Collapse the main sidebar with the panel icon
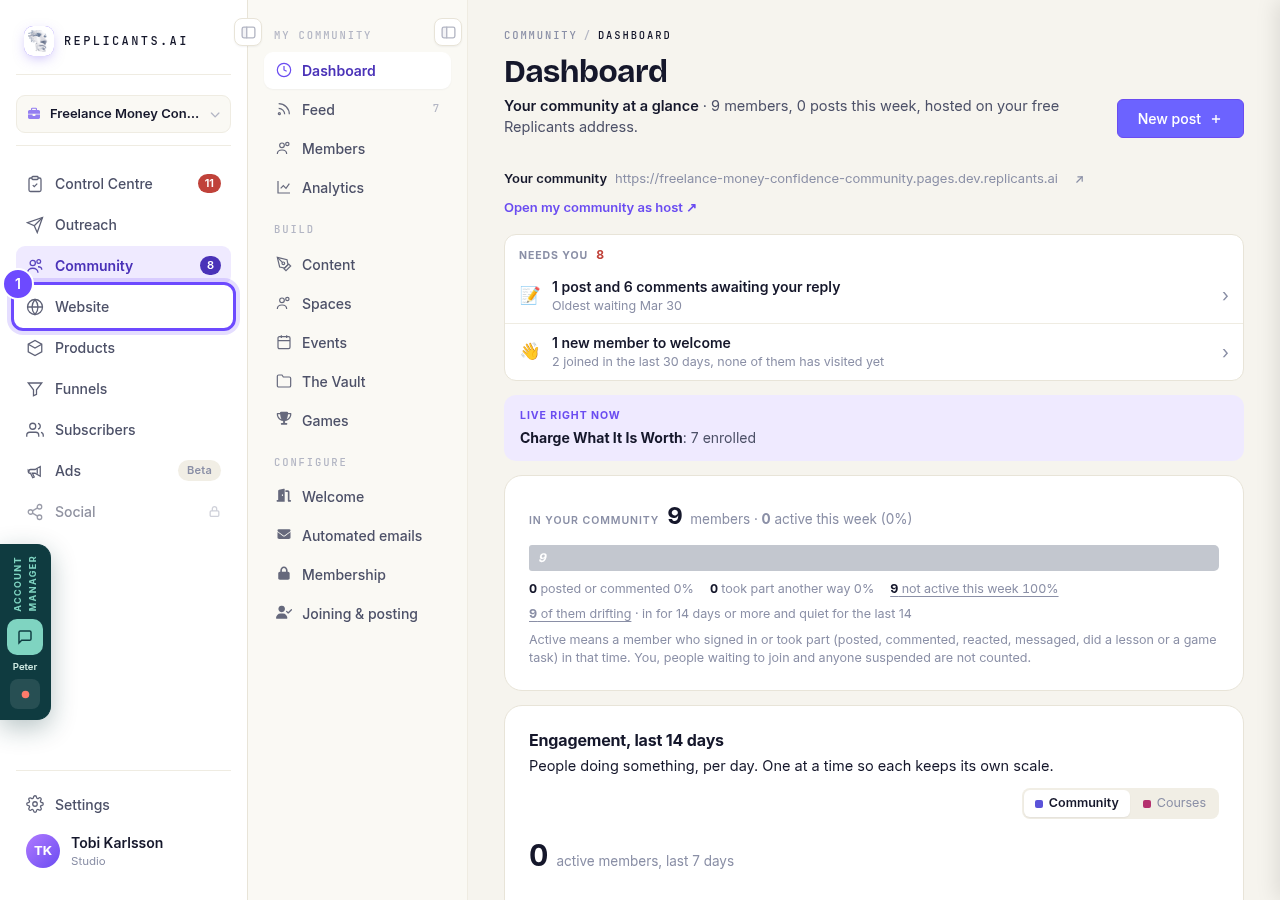 pos(248,32)
